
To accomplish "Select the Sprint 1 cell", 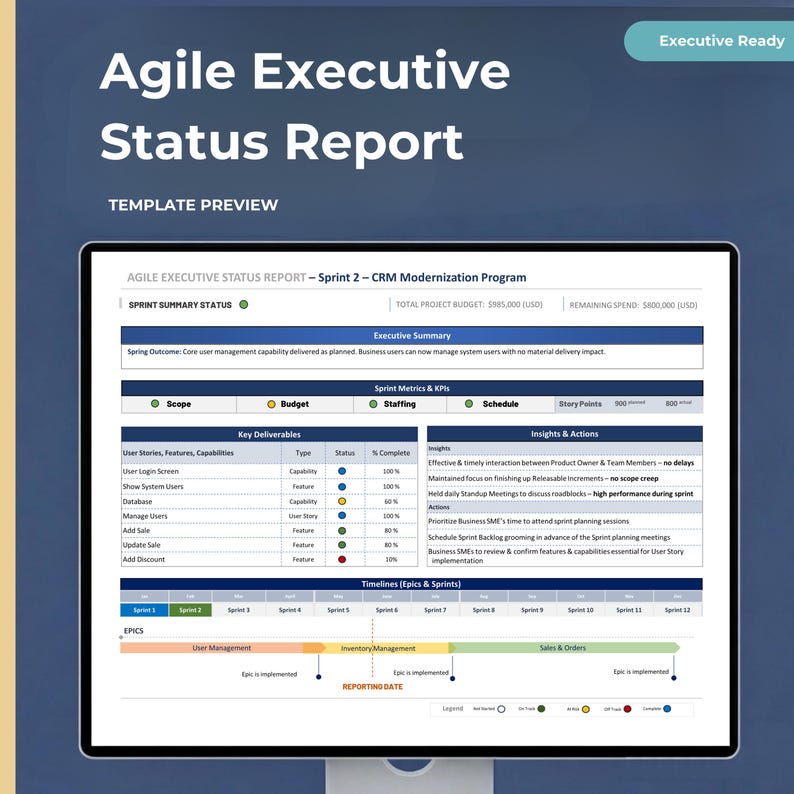I will click(x=144, y=610).
